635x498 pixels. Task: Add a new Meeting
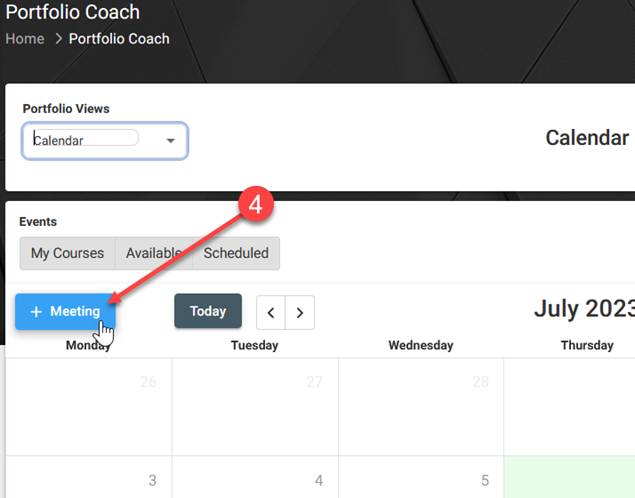click(x=65, y=311)
